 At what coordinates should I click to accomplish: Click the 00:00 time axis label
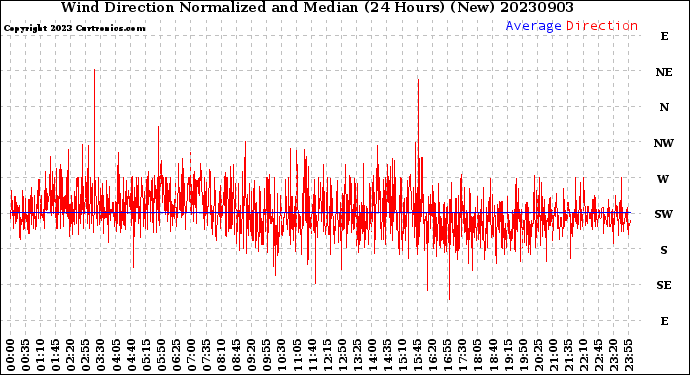pyautogui.click(x=11, y=355)
